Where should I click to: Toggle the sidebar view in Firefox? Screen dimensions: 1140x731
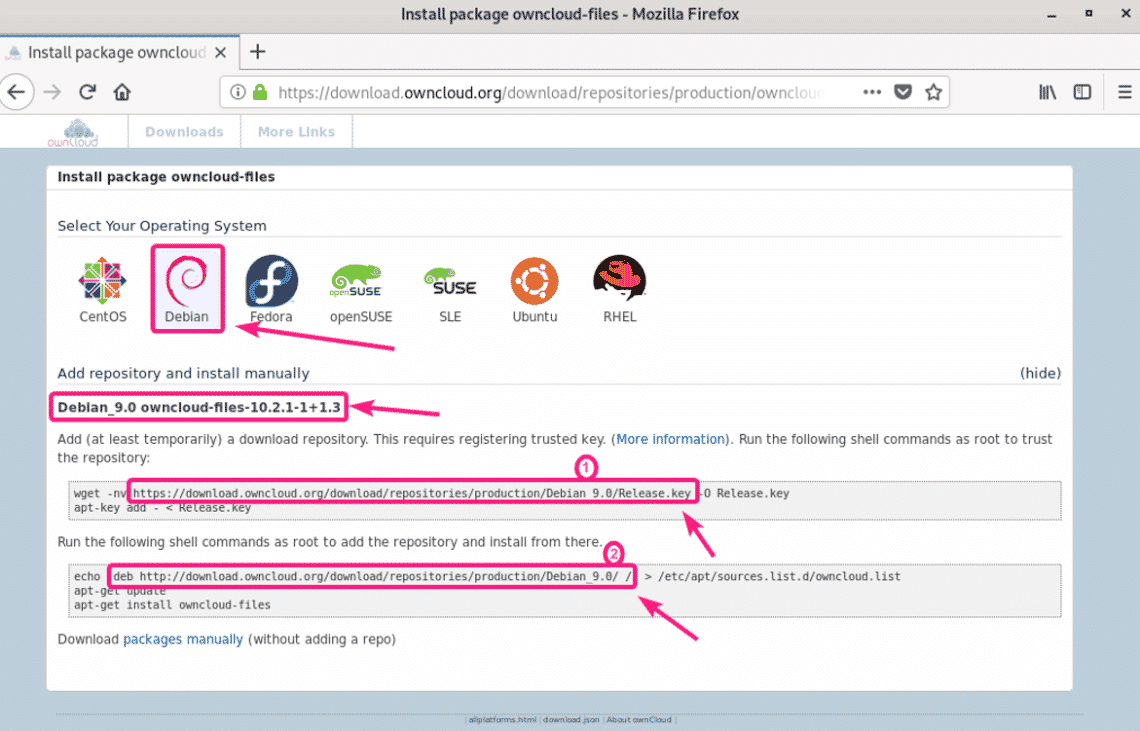coord(1082,91)
